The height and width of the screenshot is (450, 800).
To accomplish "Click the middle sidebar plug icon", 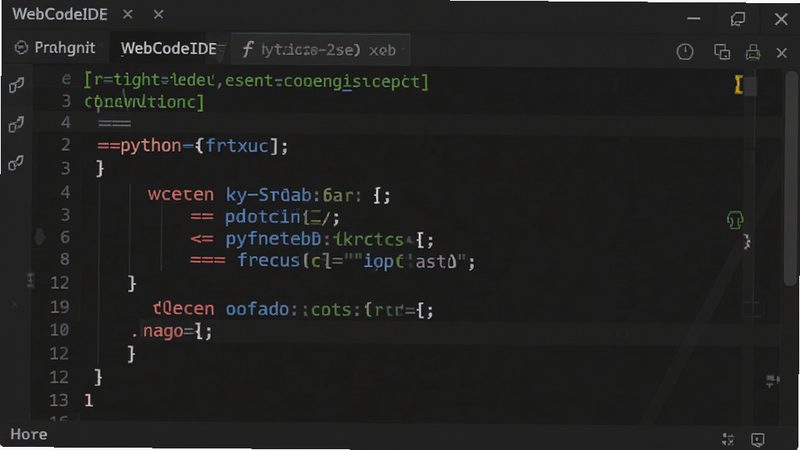I will (x=16, y=124).
